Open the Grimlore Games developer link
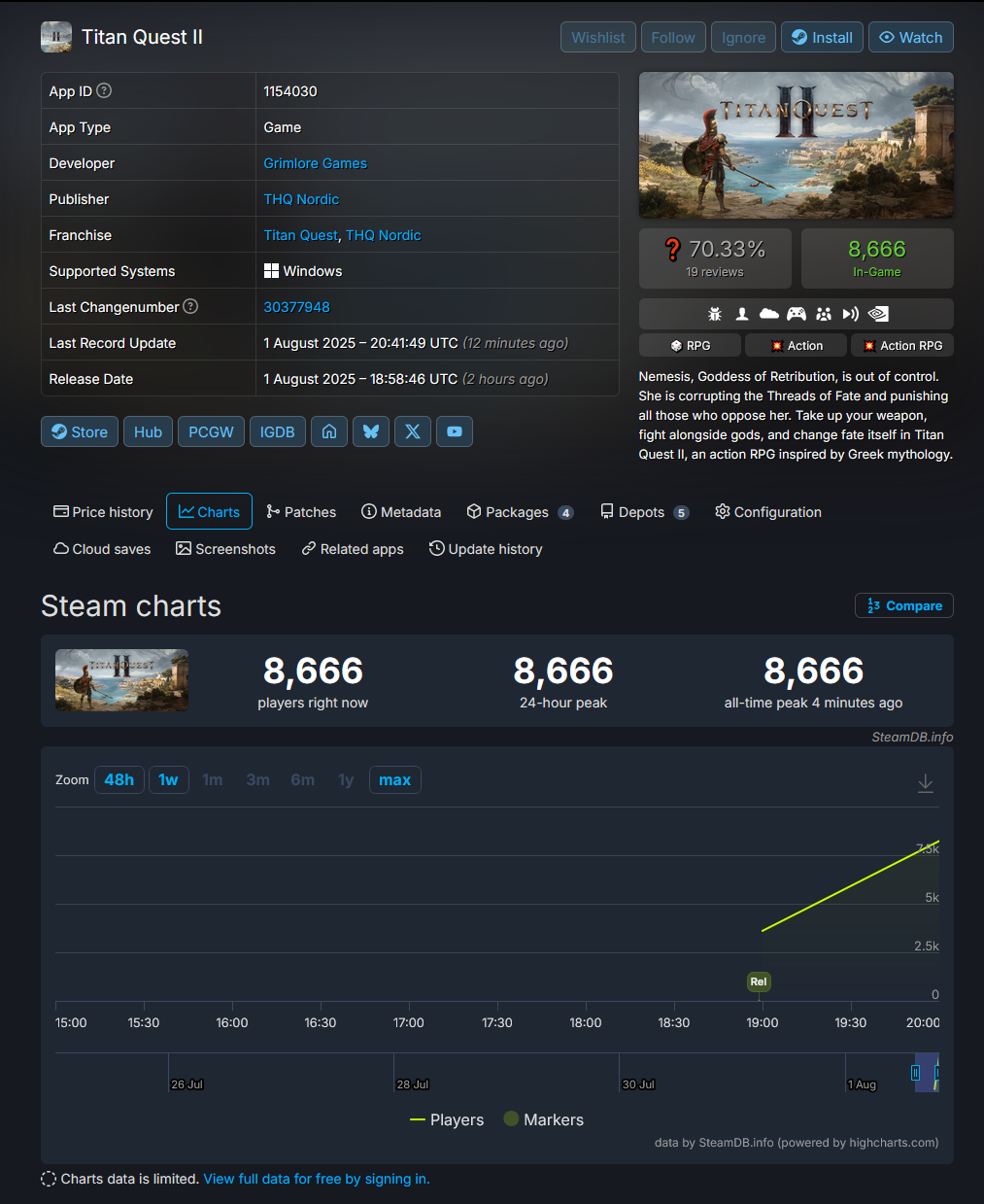 coord(315,163)
